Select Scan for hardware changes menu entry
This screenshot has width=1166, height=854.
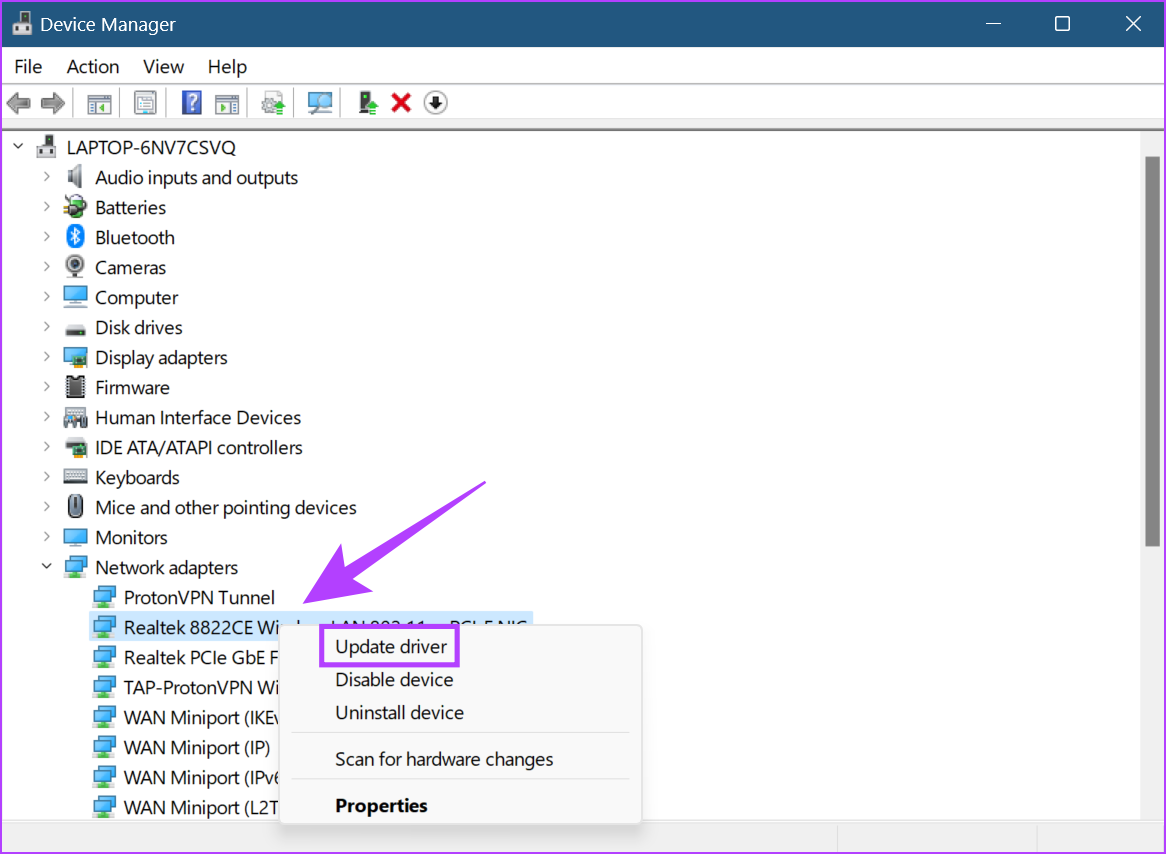tap(444, 759)
